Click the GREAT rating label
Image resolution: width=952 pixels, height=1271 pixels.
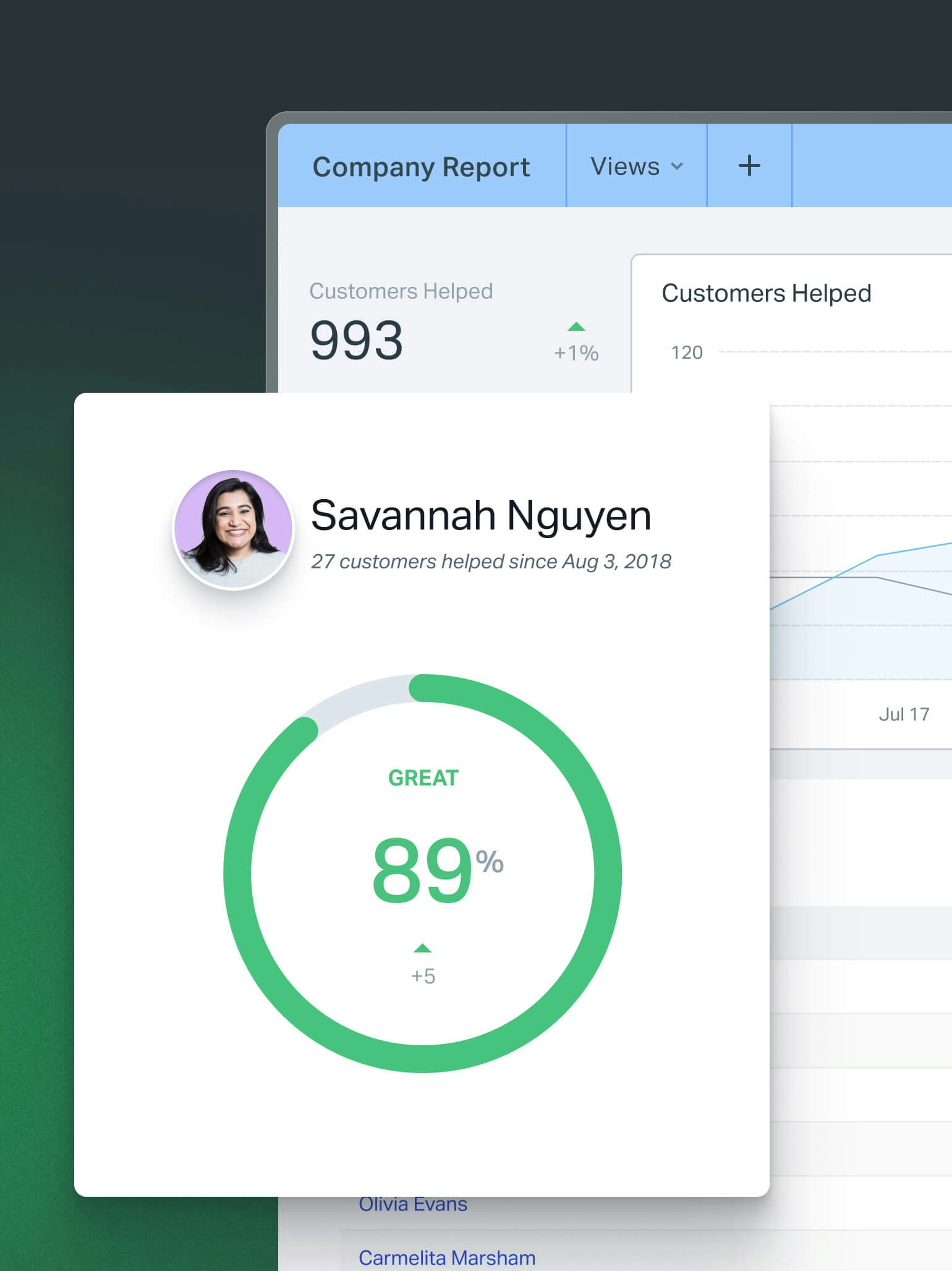(423, 777)
